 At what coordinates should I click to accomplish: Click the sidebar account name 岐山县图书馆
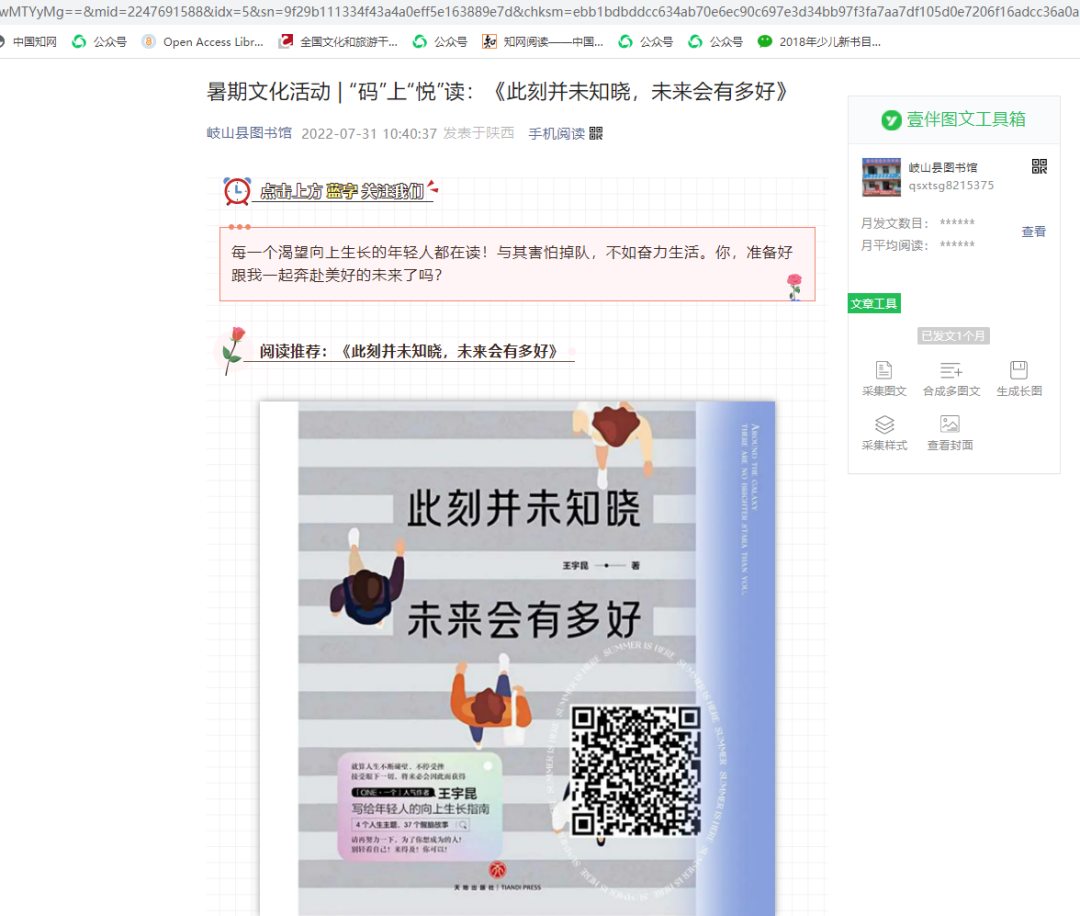pos(942,167)
